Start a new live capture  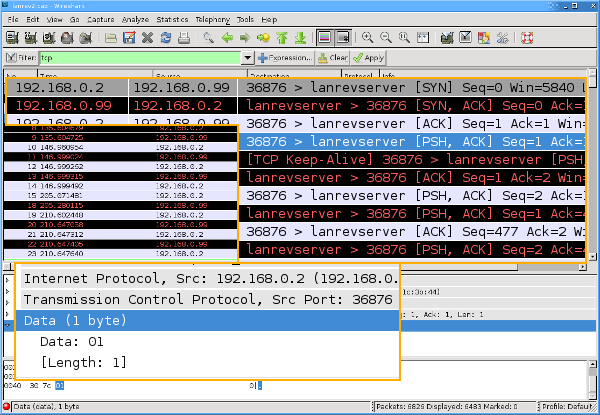point(49,37)
